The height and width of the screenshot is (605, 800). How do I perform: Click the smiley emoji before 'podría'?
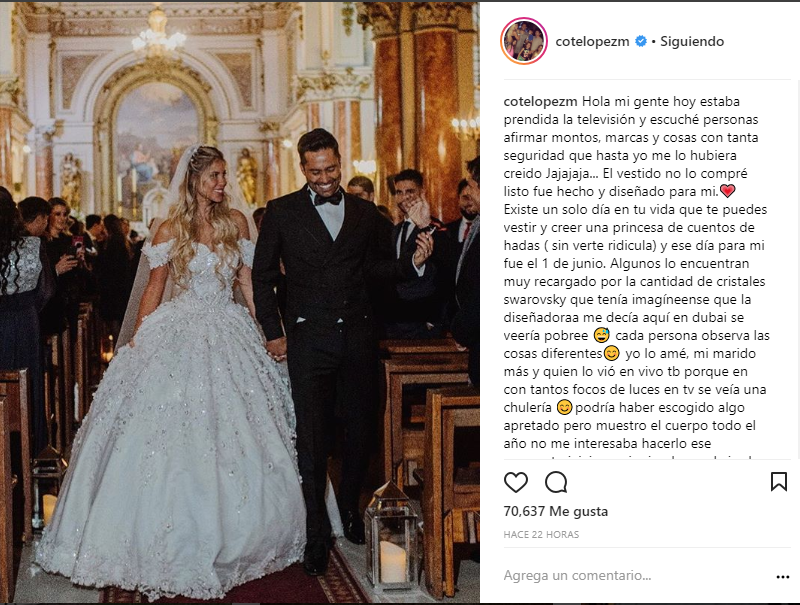[x=564, y=407]
